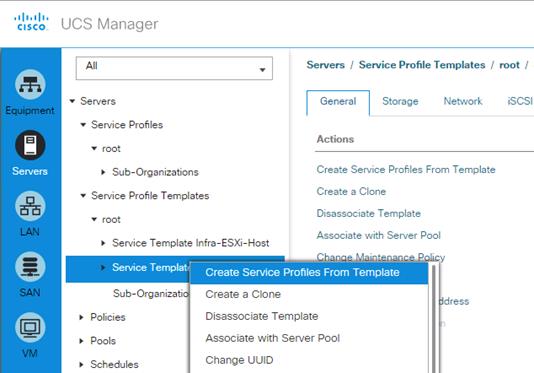The width and height of the screenshot is (534, 373).
Task: Click Service Profile Templates in the breadcrumb
Action: click(422, 65)
